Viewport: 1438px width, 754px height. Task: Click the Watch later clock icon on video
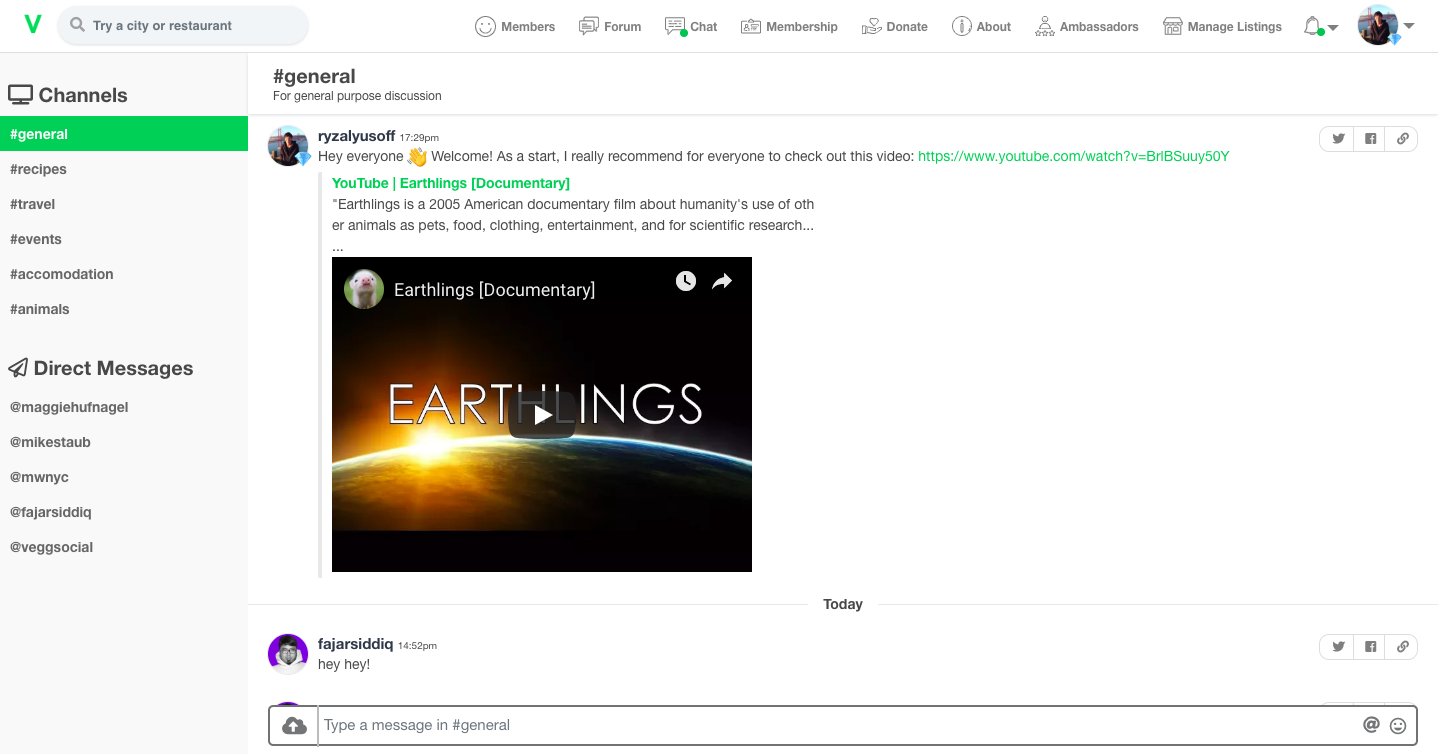685,281
